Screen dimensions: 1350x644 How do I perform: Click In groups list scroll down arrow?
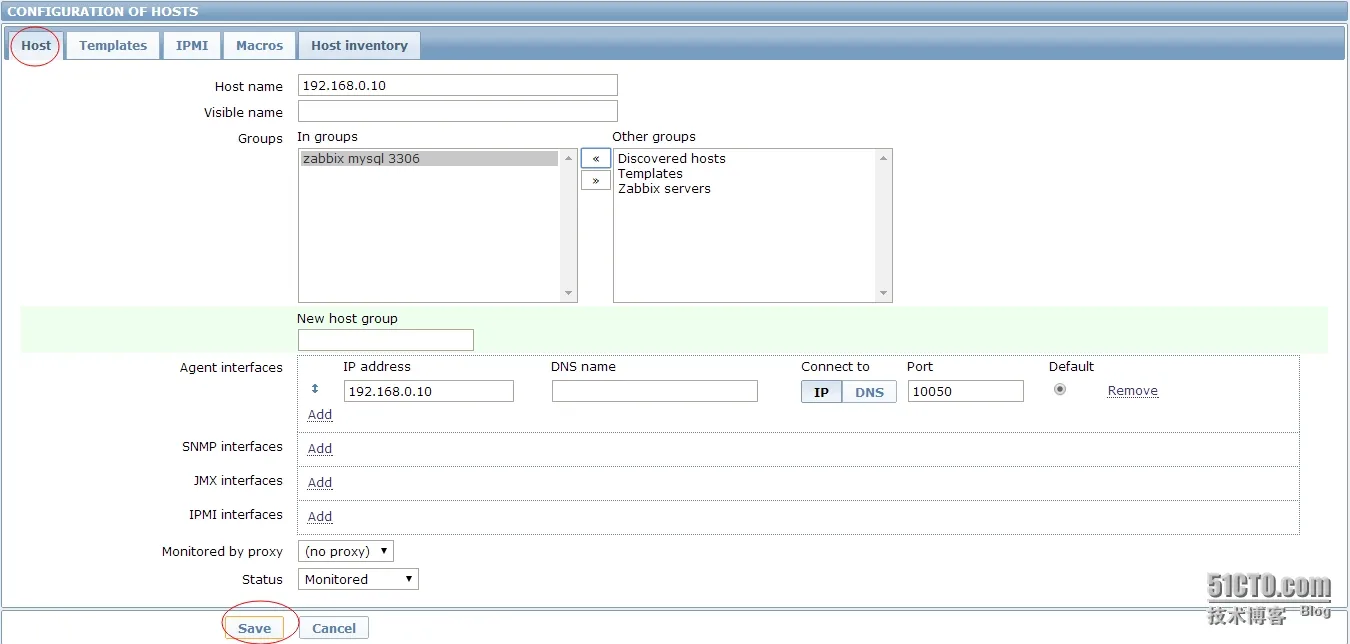coord(569,293)
